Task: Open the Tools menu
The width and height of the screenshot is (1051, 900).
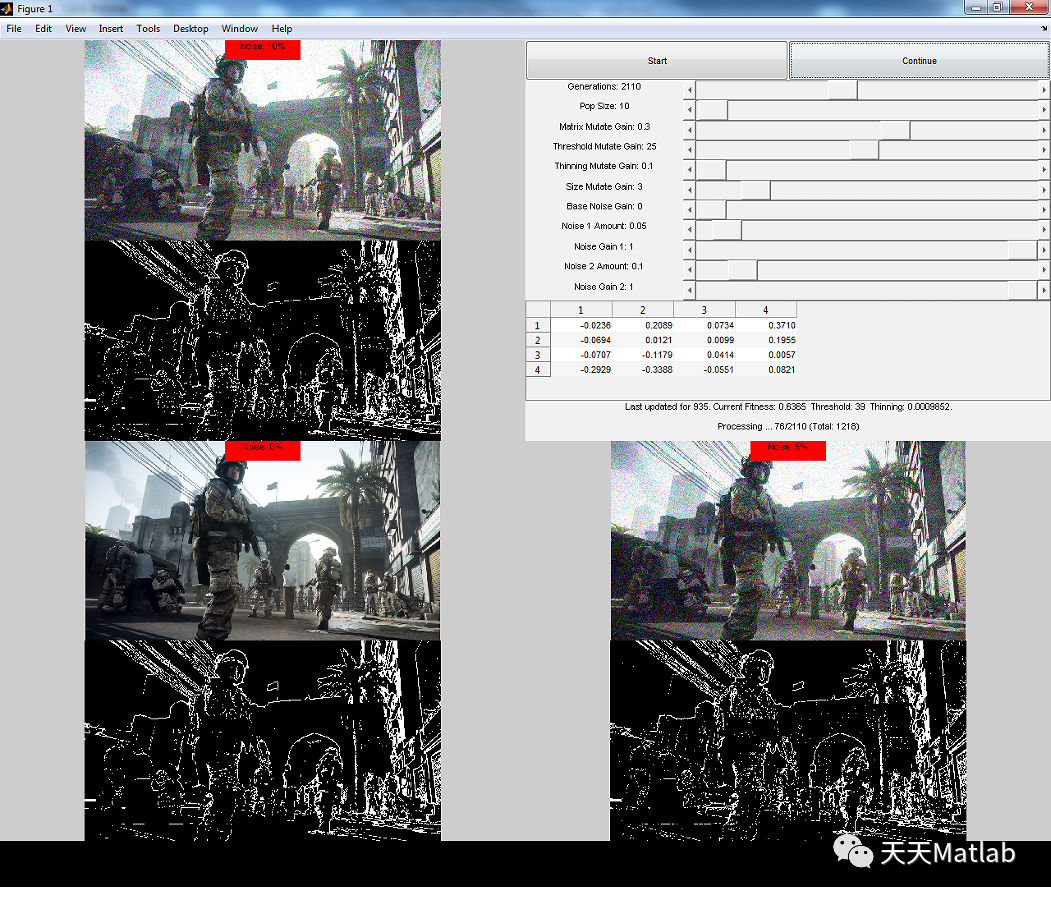Action: (148, 29)
